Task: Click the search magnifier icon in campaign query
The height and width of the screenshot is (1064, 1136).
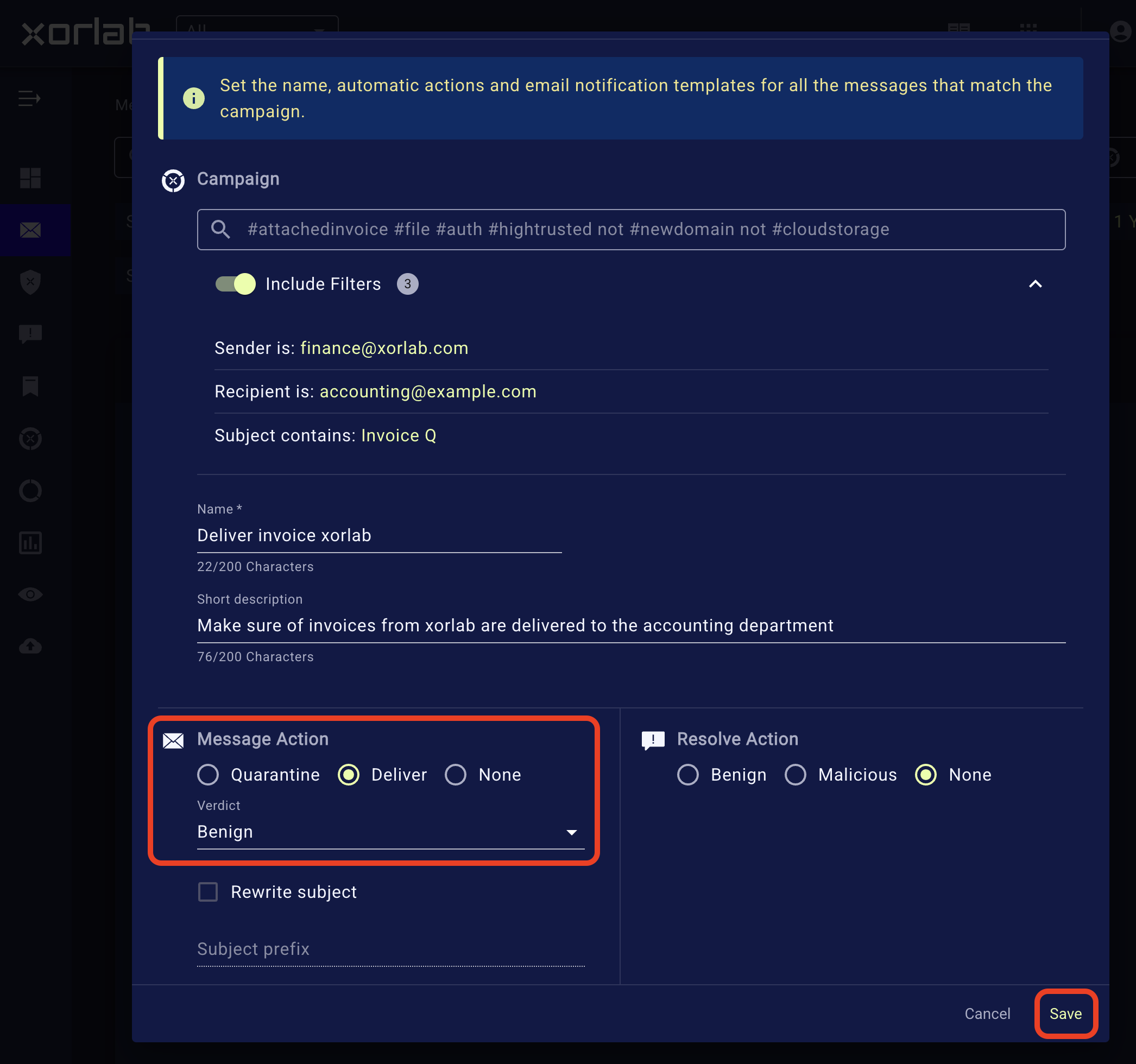Action: coord(220,230)
